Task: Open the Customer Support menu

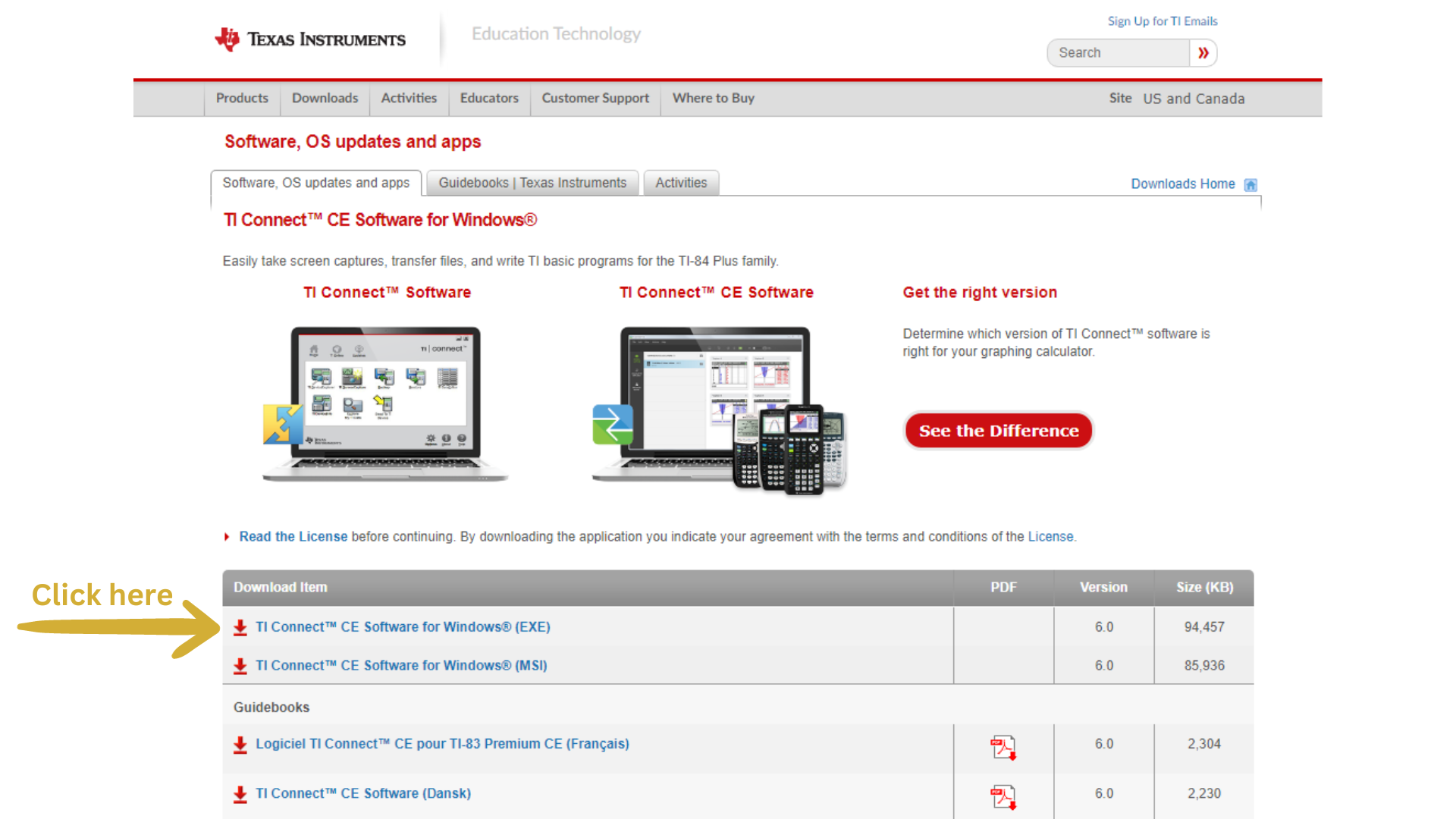Action: pyautogui.click(x=595, y=98)
